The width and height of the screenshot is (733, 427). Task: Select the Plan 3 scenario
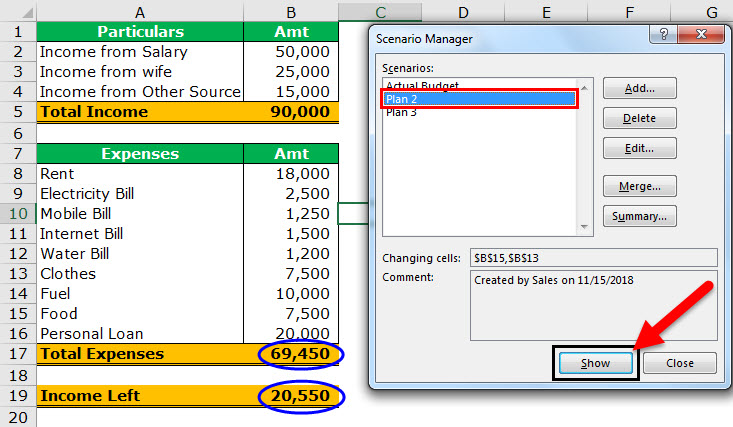pyautogui.click(x=479, y=112)
